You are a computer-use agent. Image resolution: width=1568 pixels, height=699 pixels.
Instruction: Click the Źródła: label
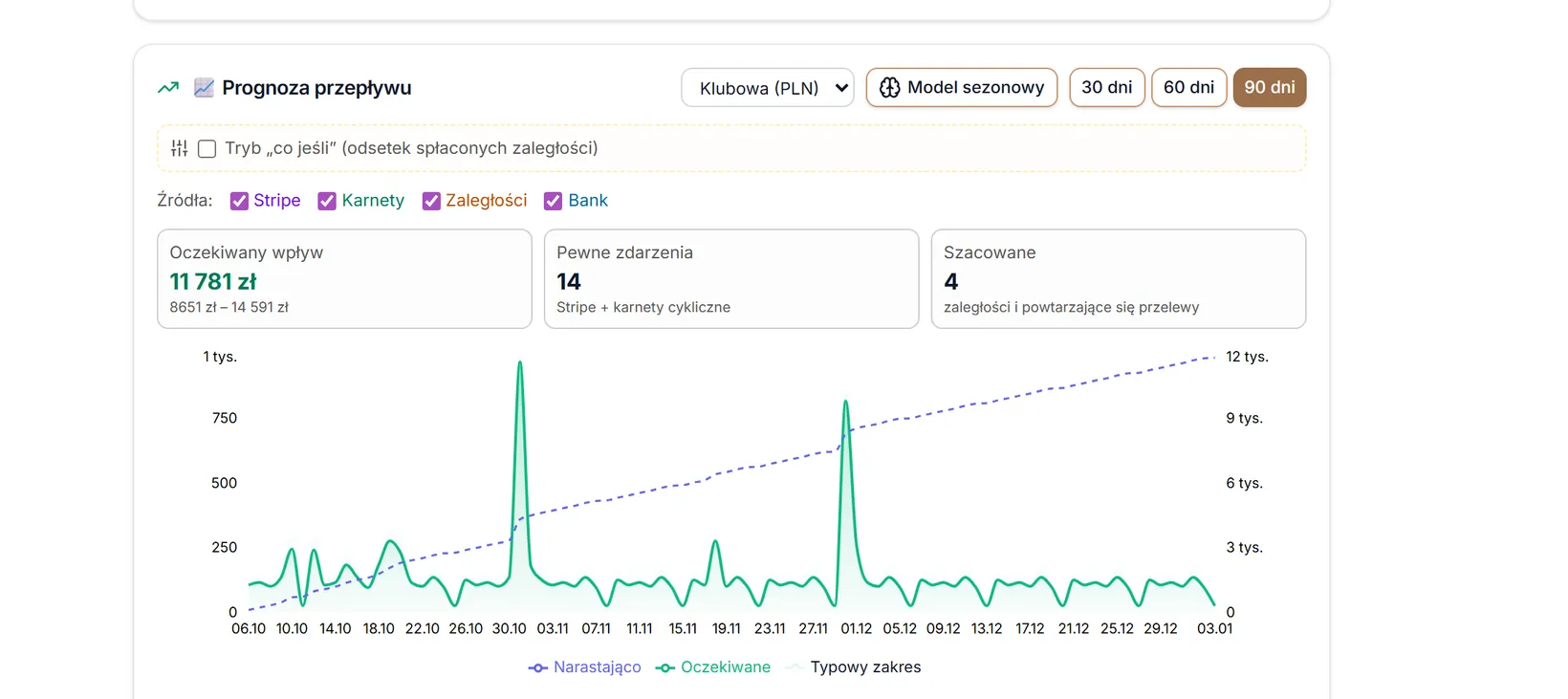tap(185, 201)
